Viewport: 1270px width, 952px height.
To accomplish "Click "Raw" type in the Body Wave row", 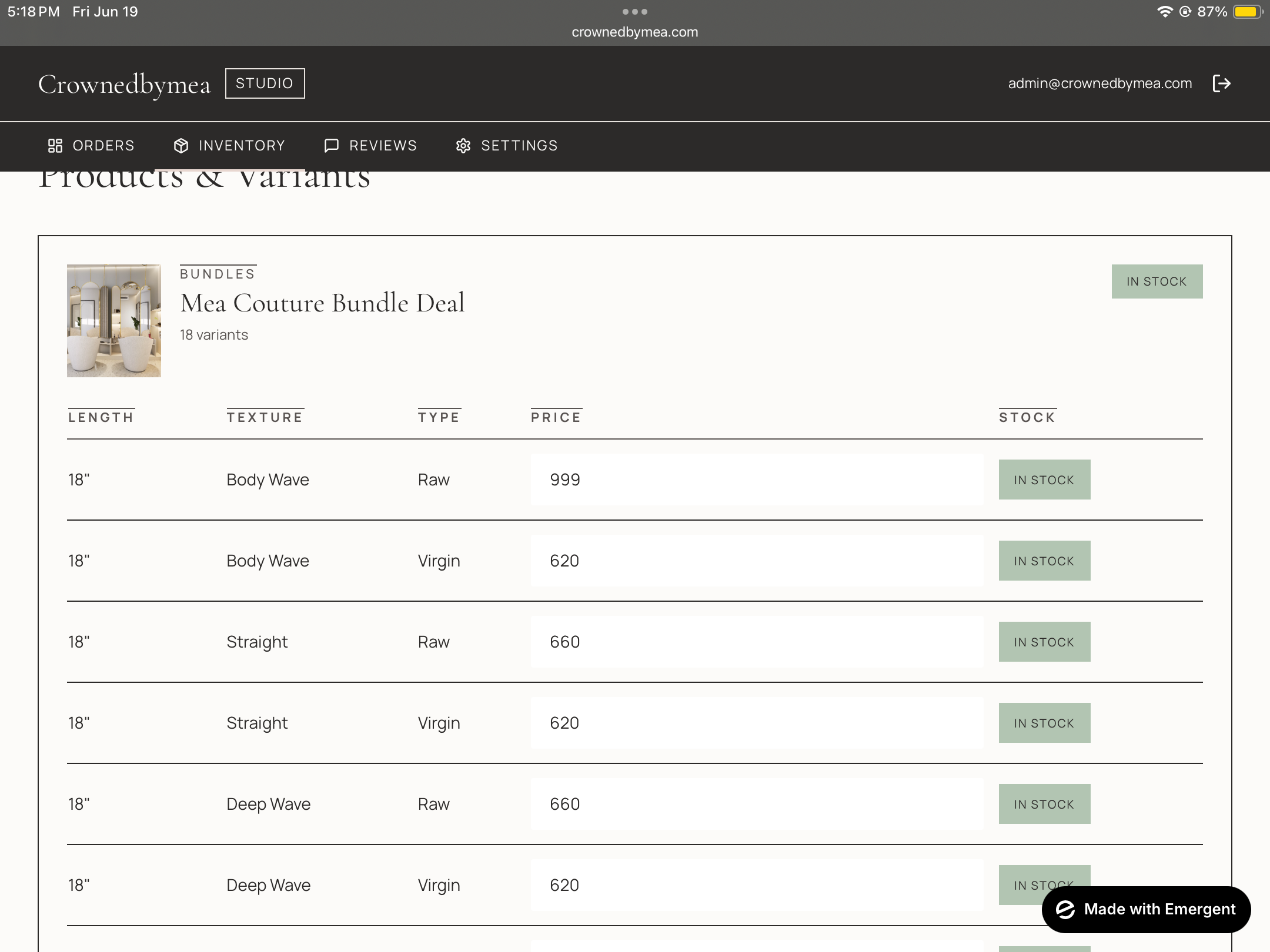I will (x=434, y=480).
